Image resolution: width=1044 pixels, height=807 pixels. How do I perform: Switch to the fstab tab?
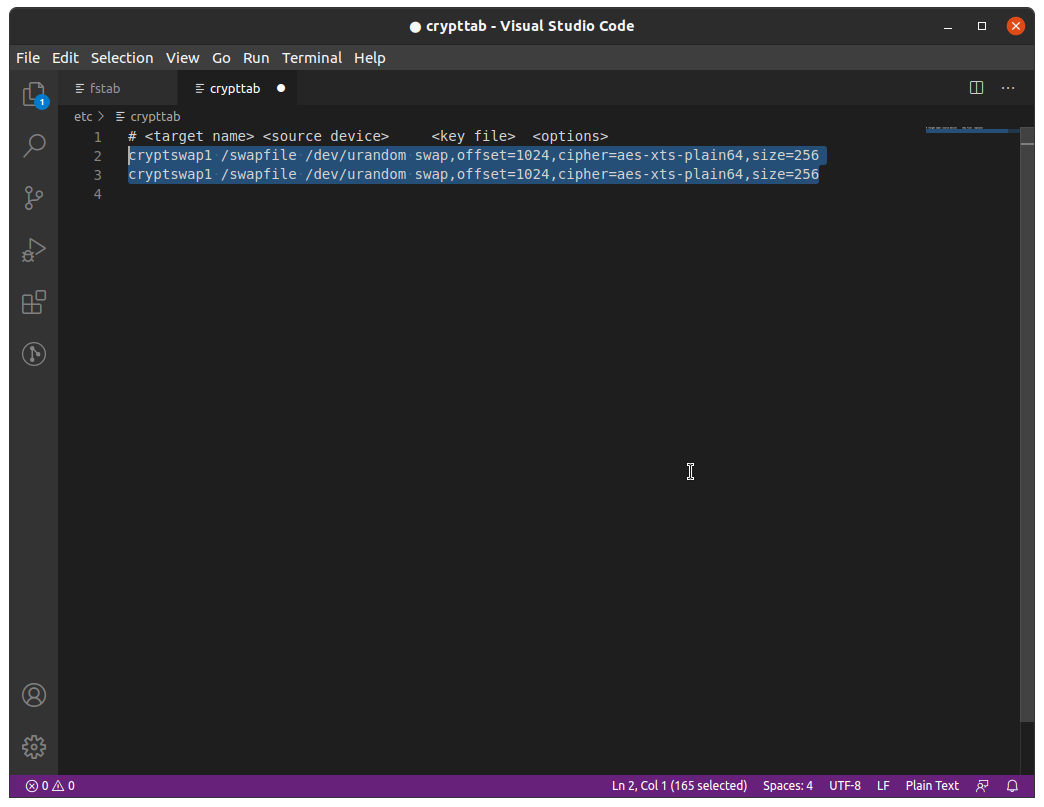(x=104, y=87)
